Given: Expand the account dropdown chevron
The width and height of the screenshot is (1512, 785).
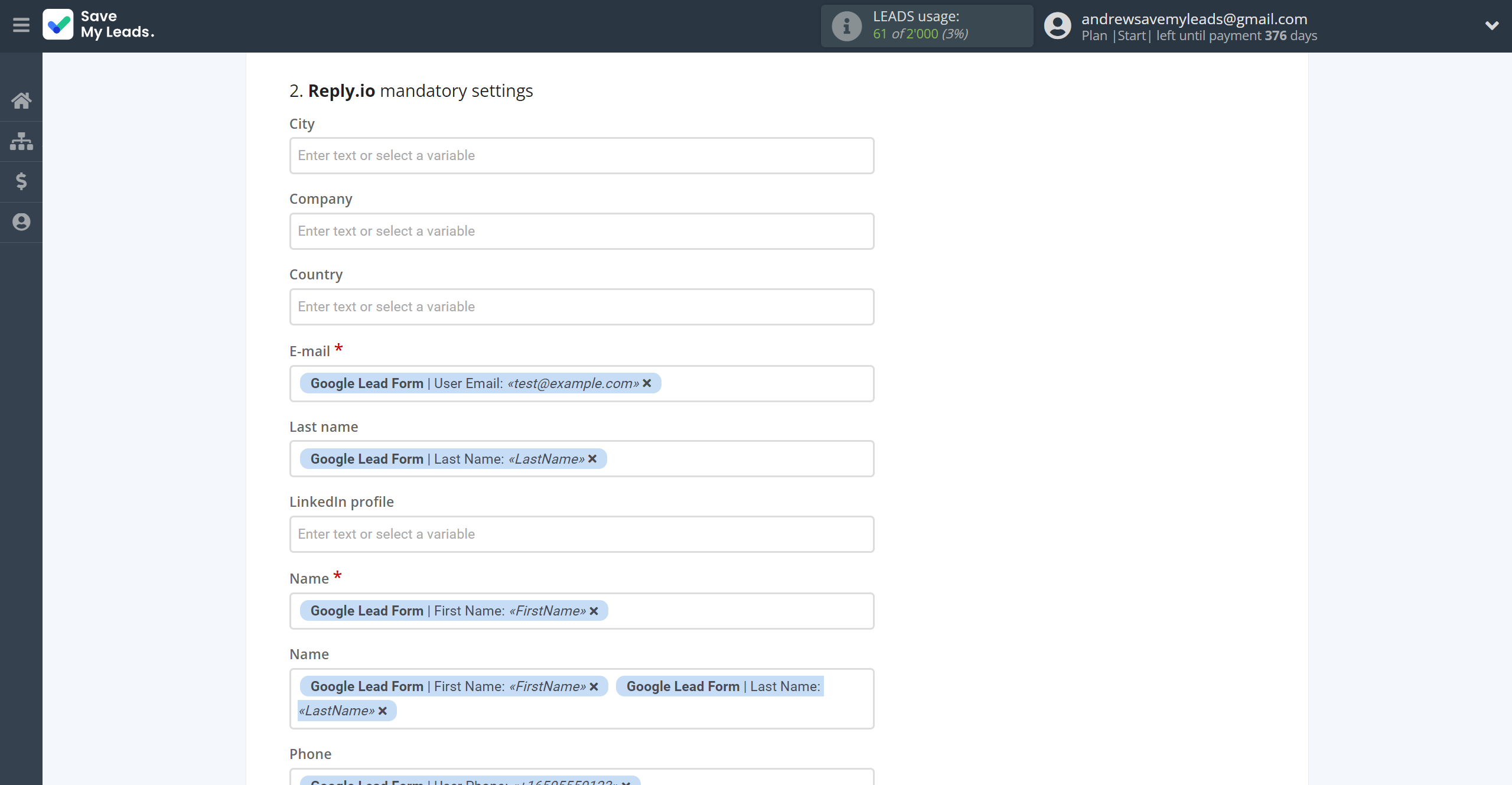Looking at the screenshot, I should pyautogui.click(x=1492, y=25).
